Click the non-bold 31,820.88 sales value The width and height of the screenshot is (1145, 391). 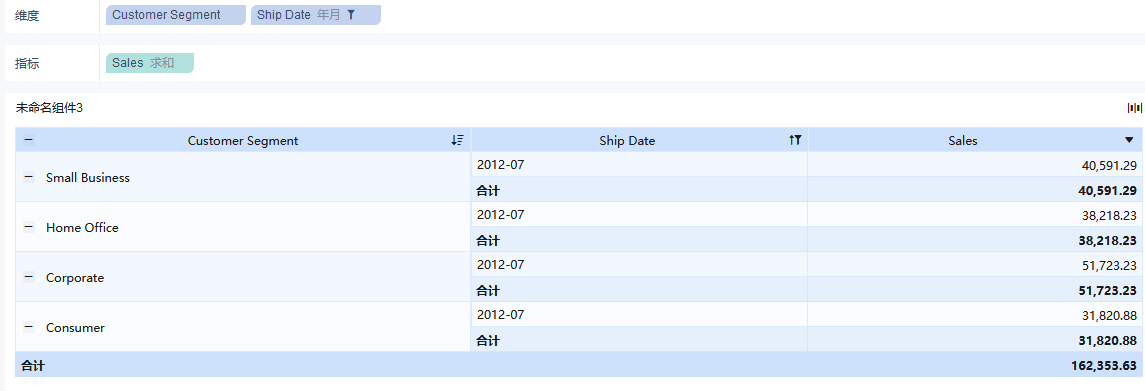(x=1108, y=316)
